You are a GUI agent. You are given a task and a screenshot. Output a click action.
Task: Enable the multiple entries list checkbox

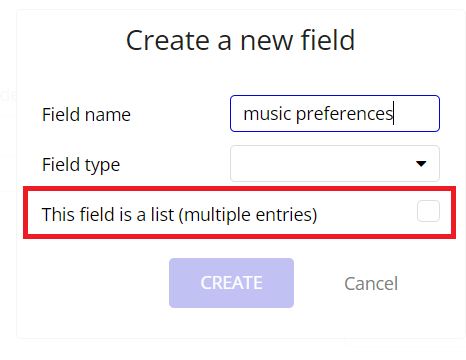428,211
